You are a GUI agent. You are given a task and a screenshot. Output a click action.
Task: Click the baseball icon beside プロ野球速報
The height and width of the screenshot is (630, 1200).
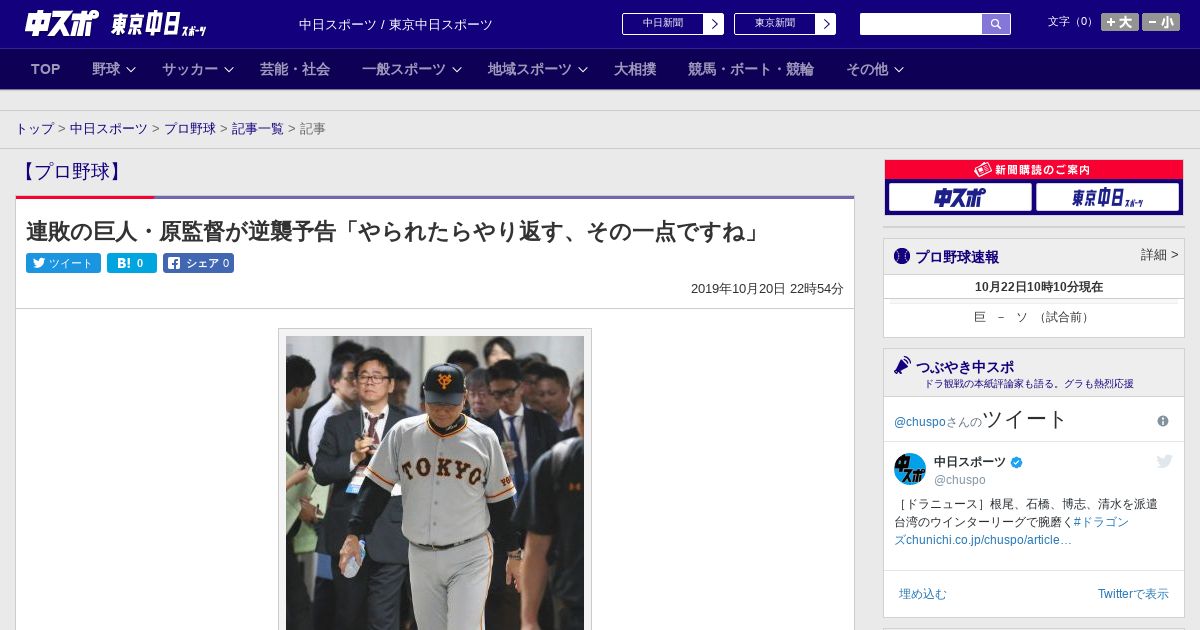coord(902,256)
